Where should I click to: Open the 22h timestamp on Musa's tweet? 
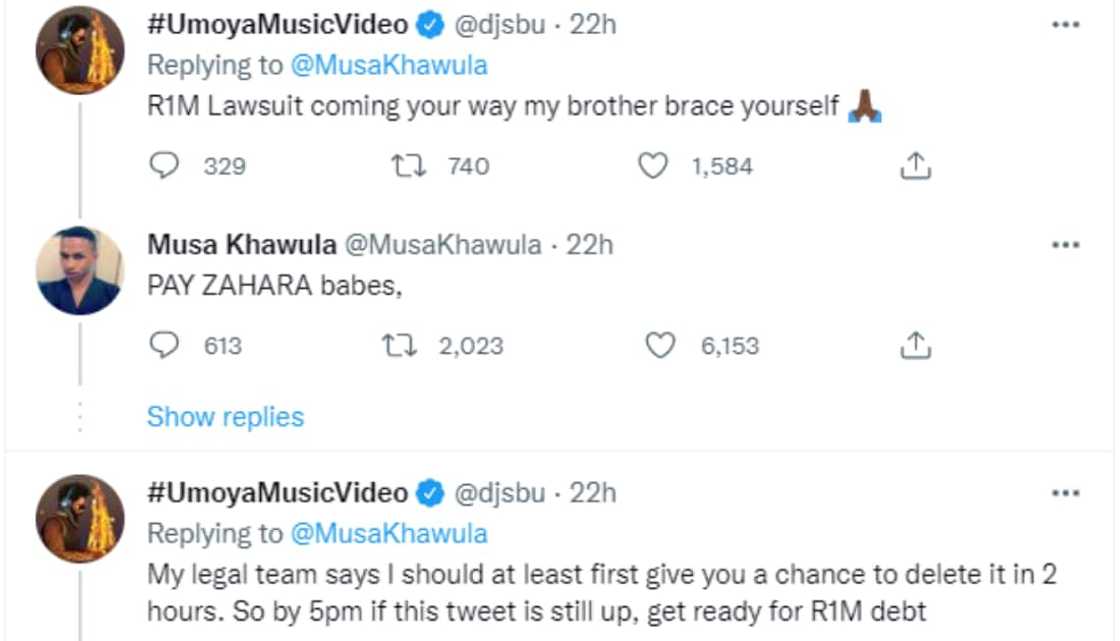pos(590,245)
